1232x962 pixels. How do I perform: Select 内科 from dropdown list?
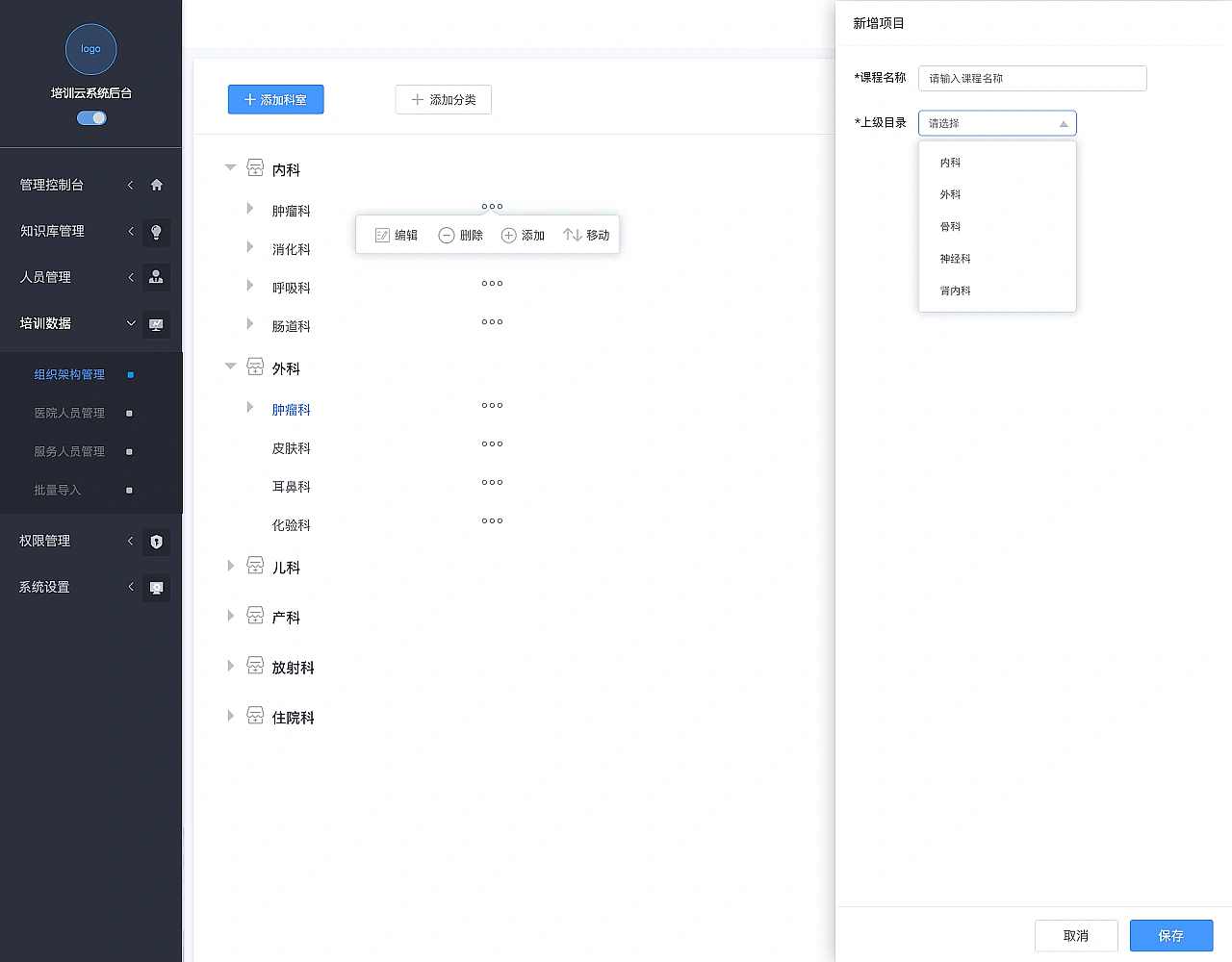pos(997,163)
